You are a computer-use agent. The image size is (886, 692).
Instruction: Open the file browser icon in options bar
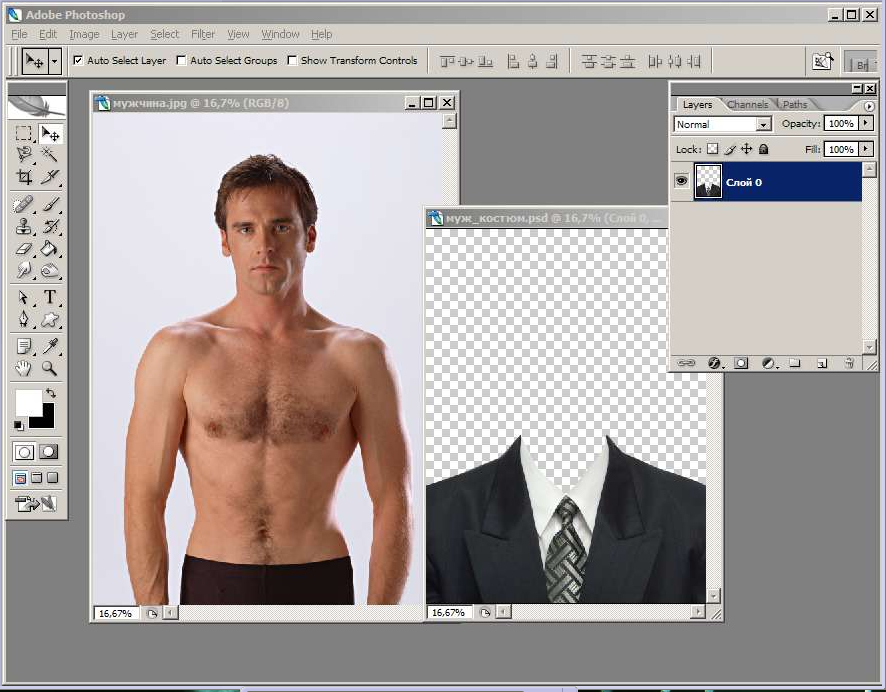pos(823,61)
